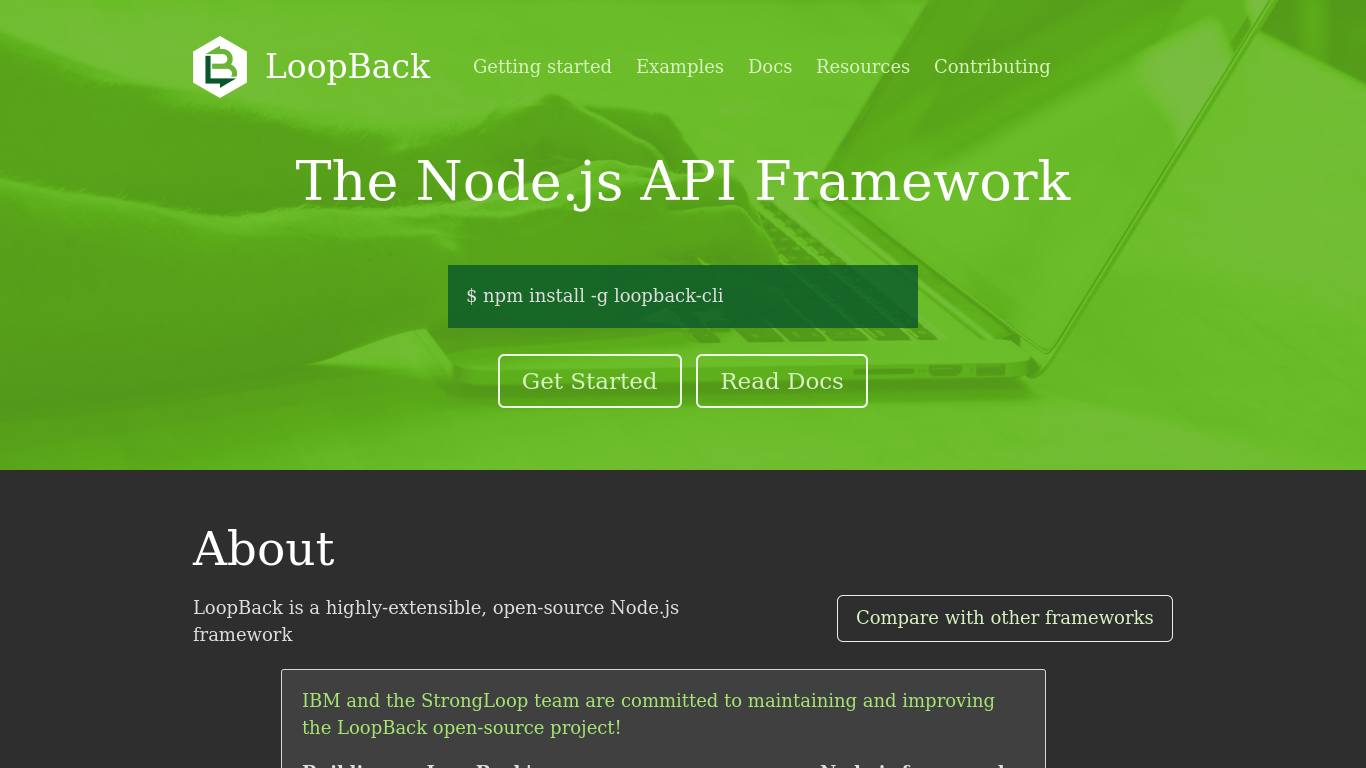1366x768 pixels.
Task: Open the Contributing navigation item
Action: point(992,67)
